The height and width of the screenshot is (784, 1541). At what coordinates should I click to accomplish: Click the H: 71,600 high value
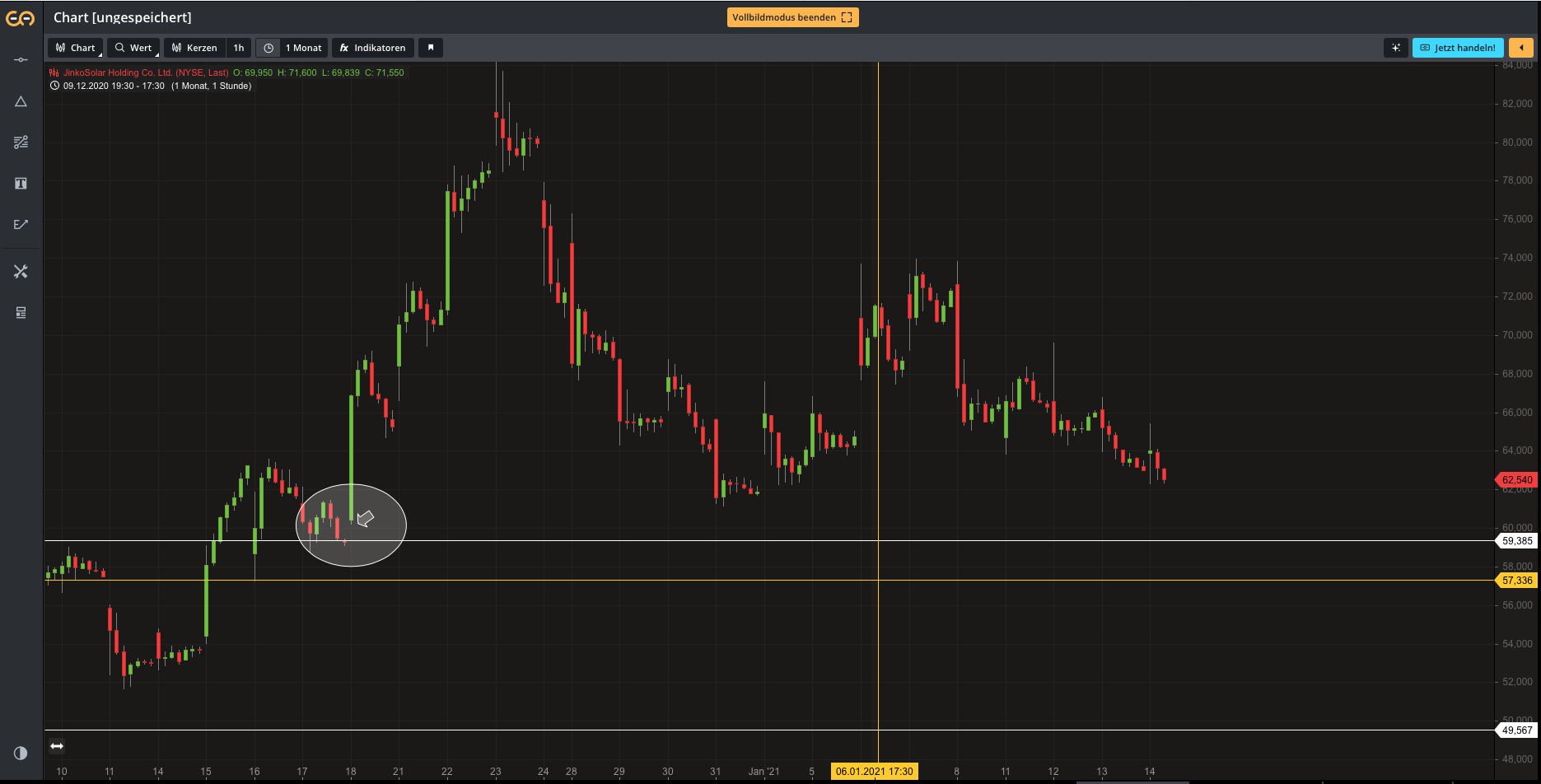click(x=297, y=72)
